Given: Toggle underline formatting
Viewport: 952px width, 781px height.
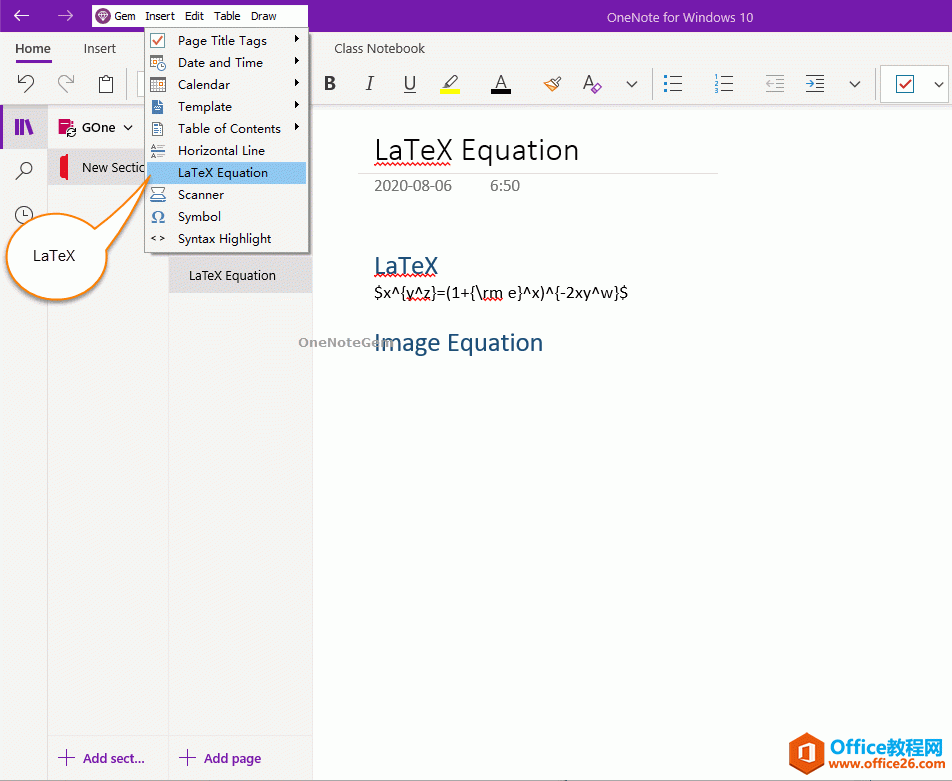Looking at the screenshot, I should point(409,84).
